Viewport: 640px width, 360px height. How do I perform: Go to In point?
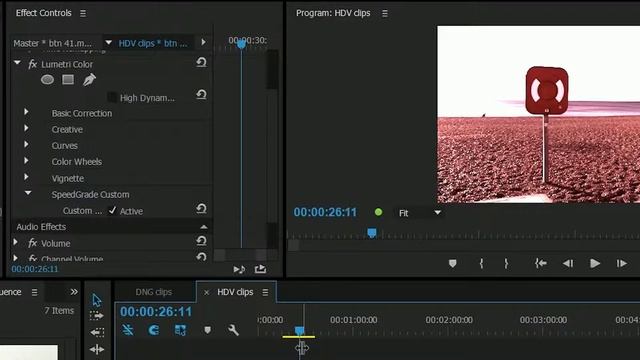click(541, 264)
